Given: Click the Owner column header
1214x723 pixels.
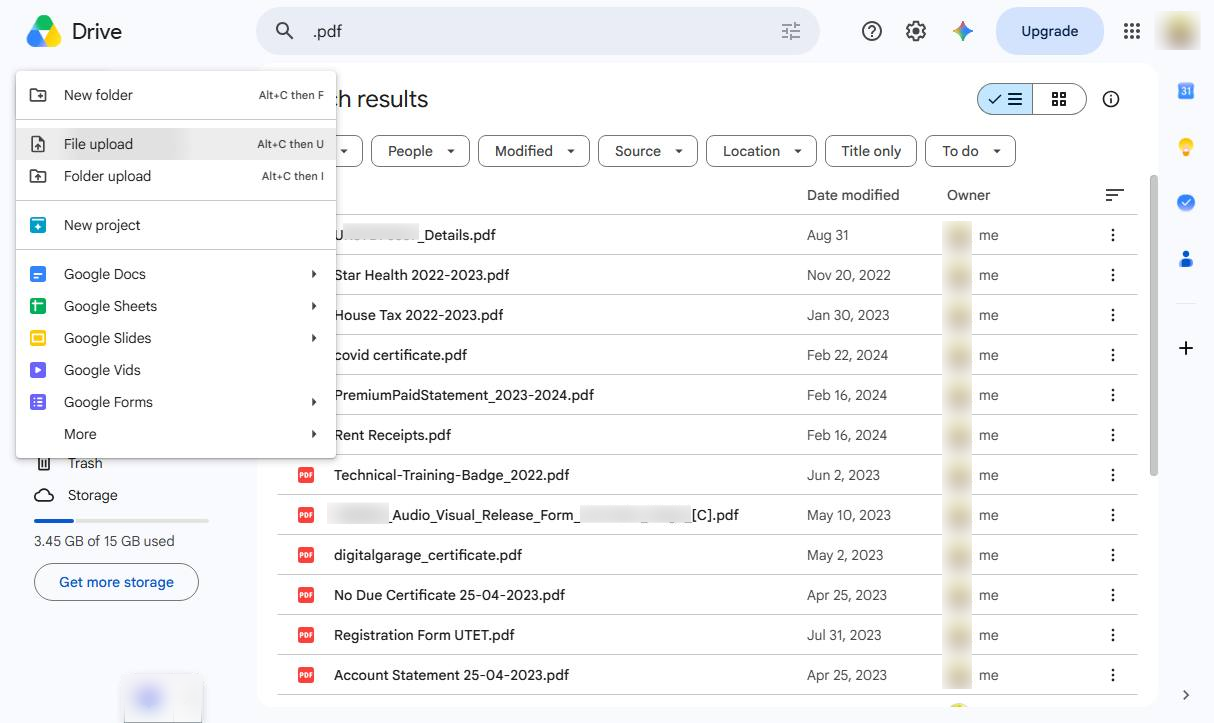Looking at the screenshot, I should click(x=968, y=195).
